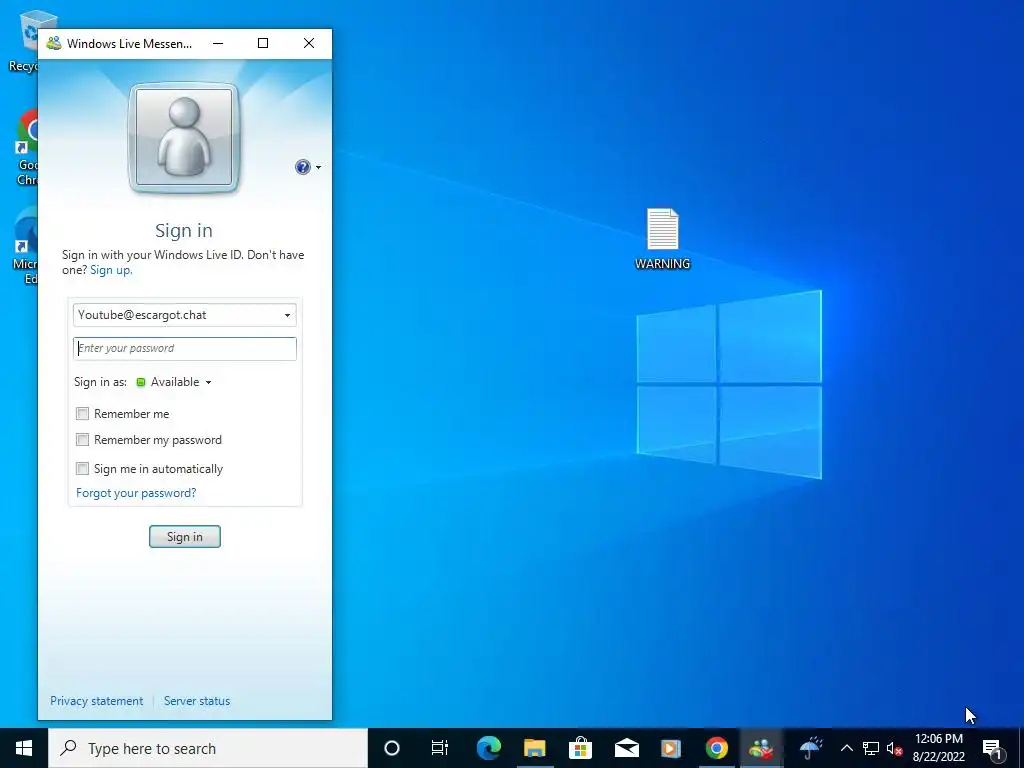Image resolution: width=1024 pixels, height=768 pixels.
Task: Open the network status tray icon
Action: [x=871, y=748]
